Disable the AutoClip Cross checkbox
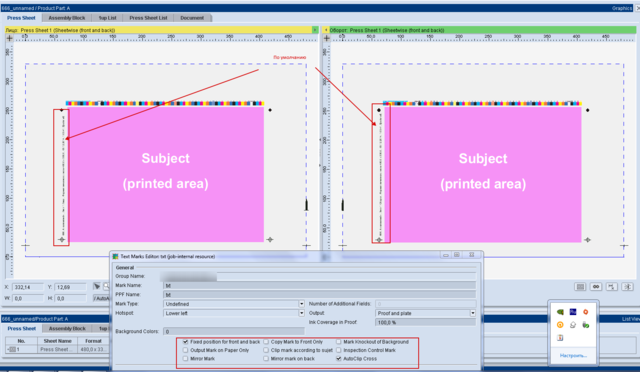The height and width of the screenshot is (372, 640). [338, 359]
